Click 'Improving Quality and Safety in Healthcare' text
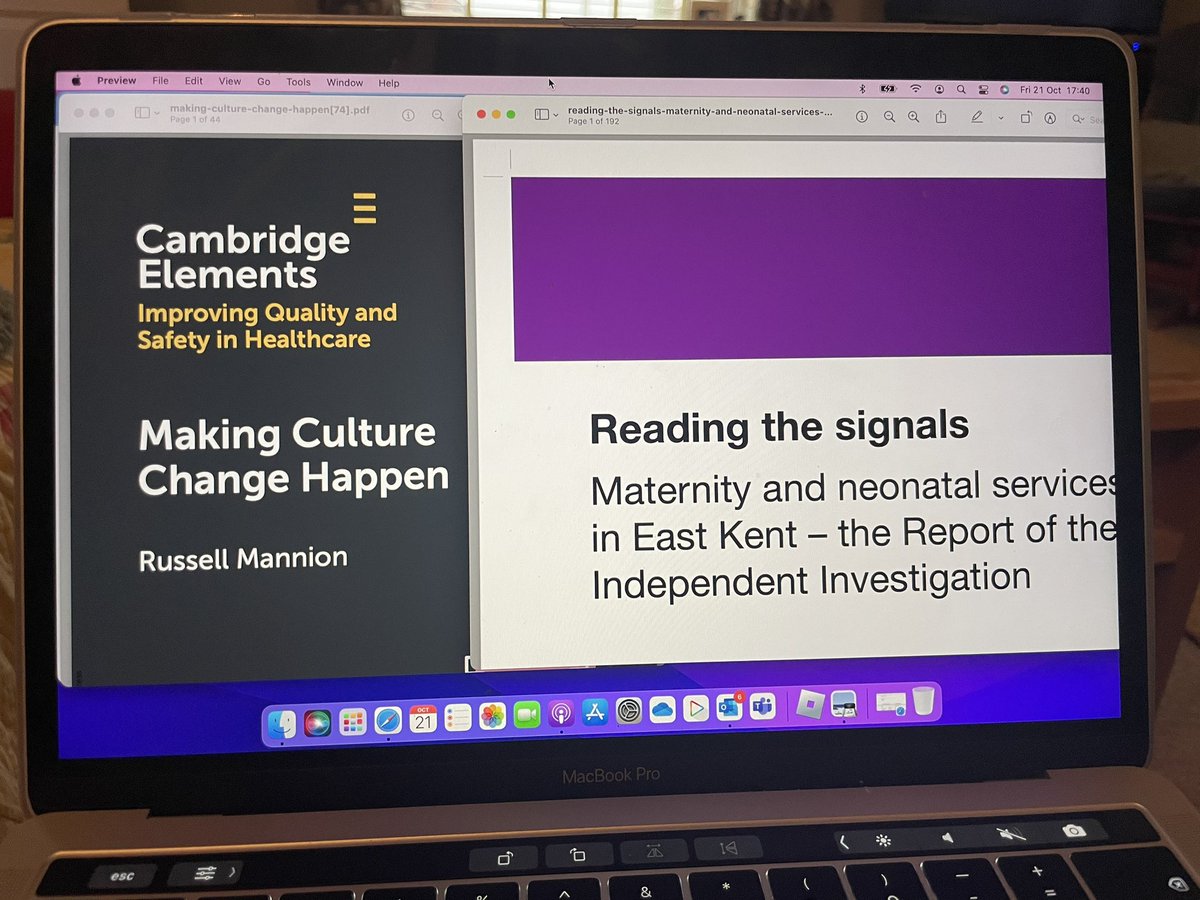1200x900 pixels. tap(267, 326)
